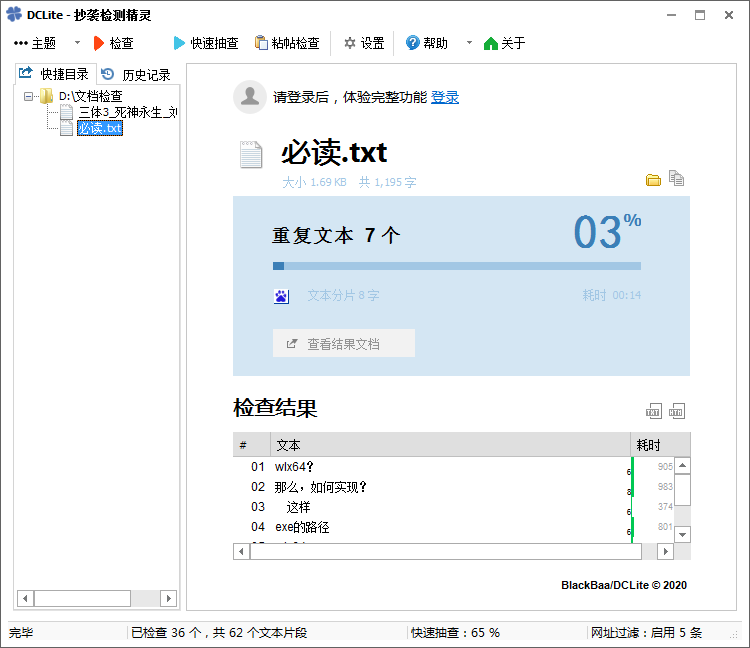The width and height of the screenshot is (750, 648).
Task: Select result row 01 wlx64?
Action: point(453,467)
